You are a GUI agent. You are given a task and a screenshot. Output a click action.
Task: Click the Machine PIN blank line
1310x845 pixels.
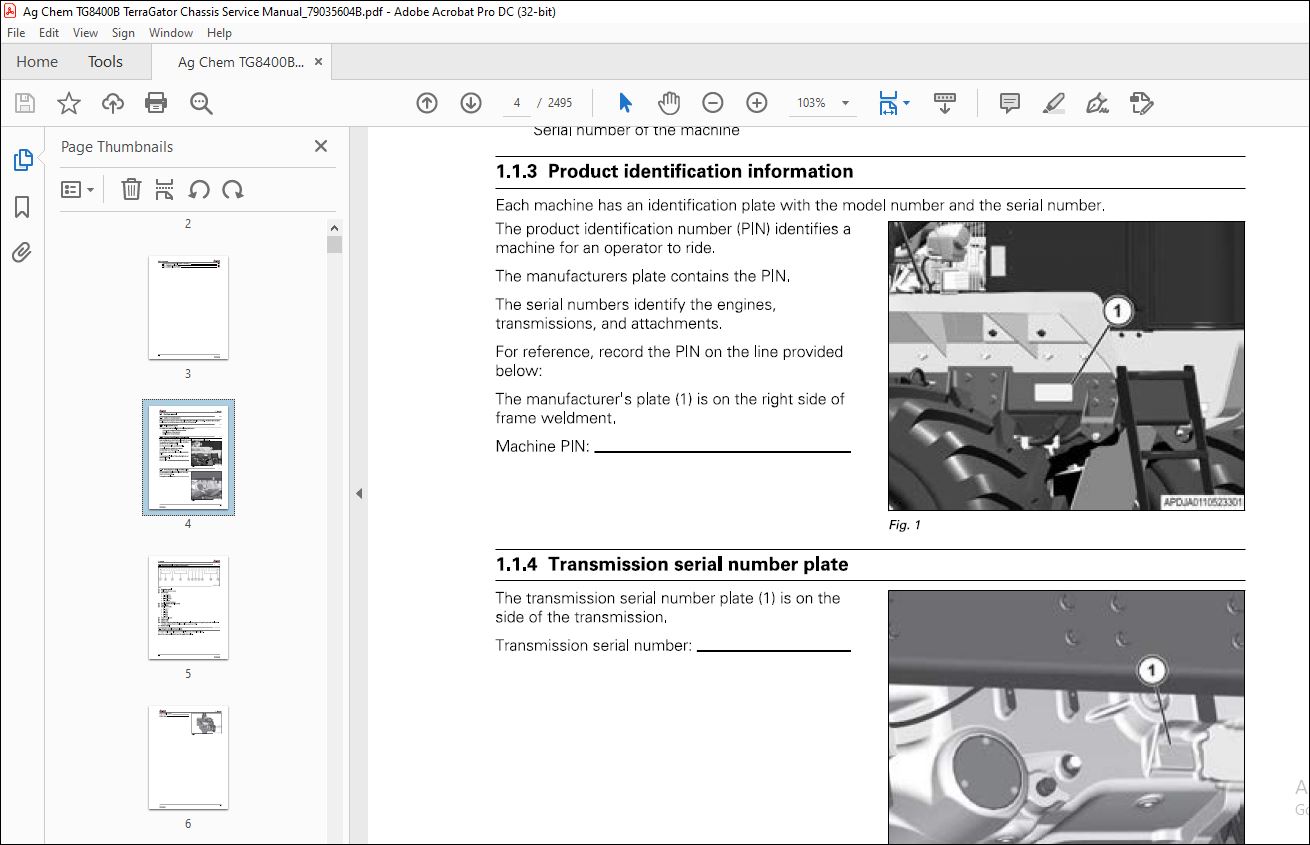(x=723, y=451)
